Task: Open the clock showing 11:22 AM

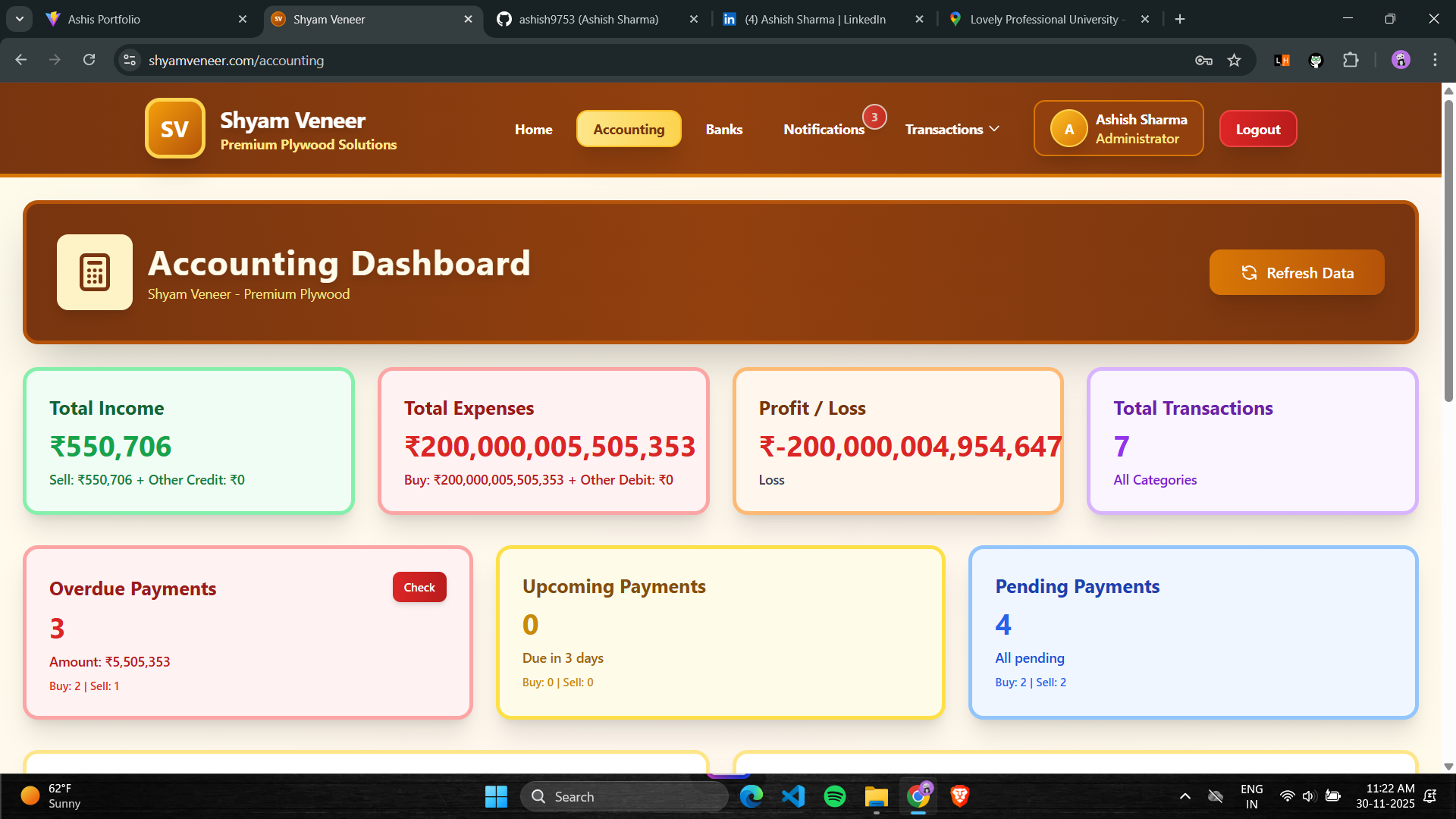Action: tap(1385, 796)
